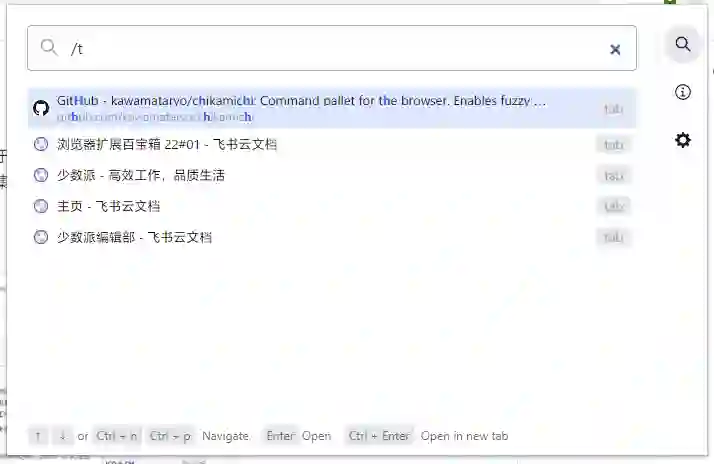Click the magnifier icon inside search box
Viewport: 714px width, 464px height.
tap(49, 47)
